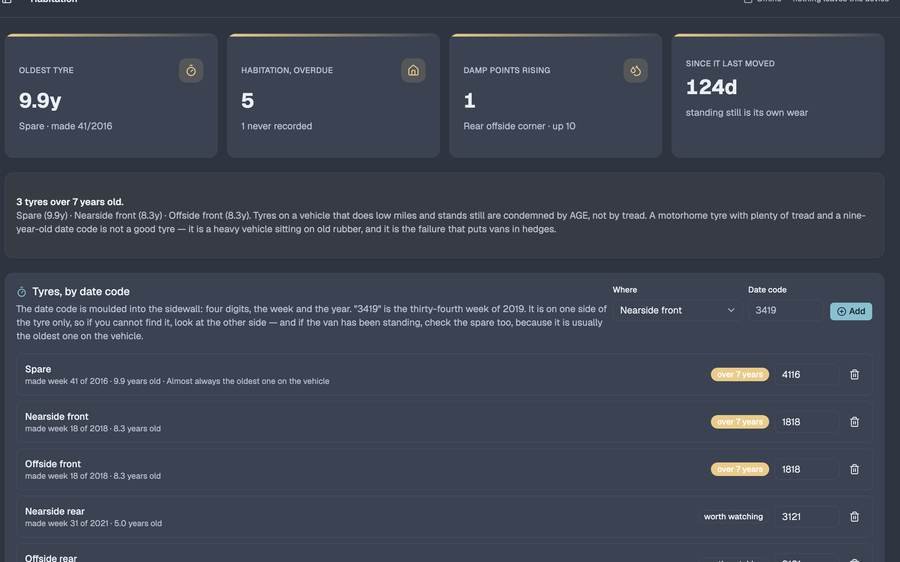The height and width of the screenshot is (562, 900).
Task: Click the 'Tyres, by date code' heading
Action: (81, 292)
